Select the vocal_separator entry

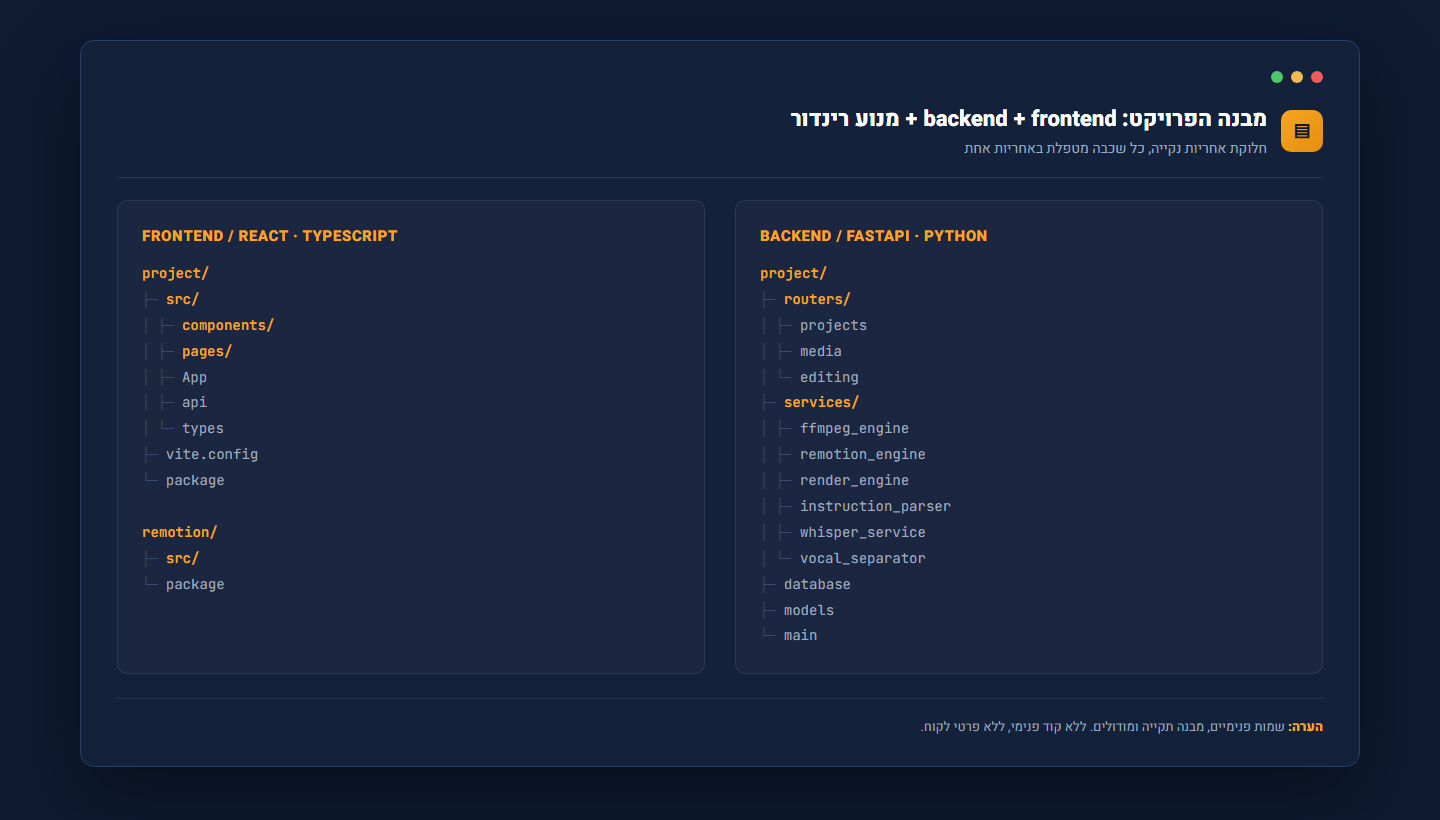point(863,558)
